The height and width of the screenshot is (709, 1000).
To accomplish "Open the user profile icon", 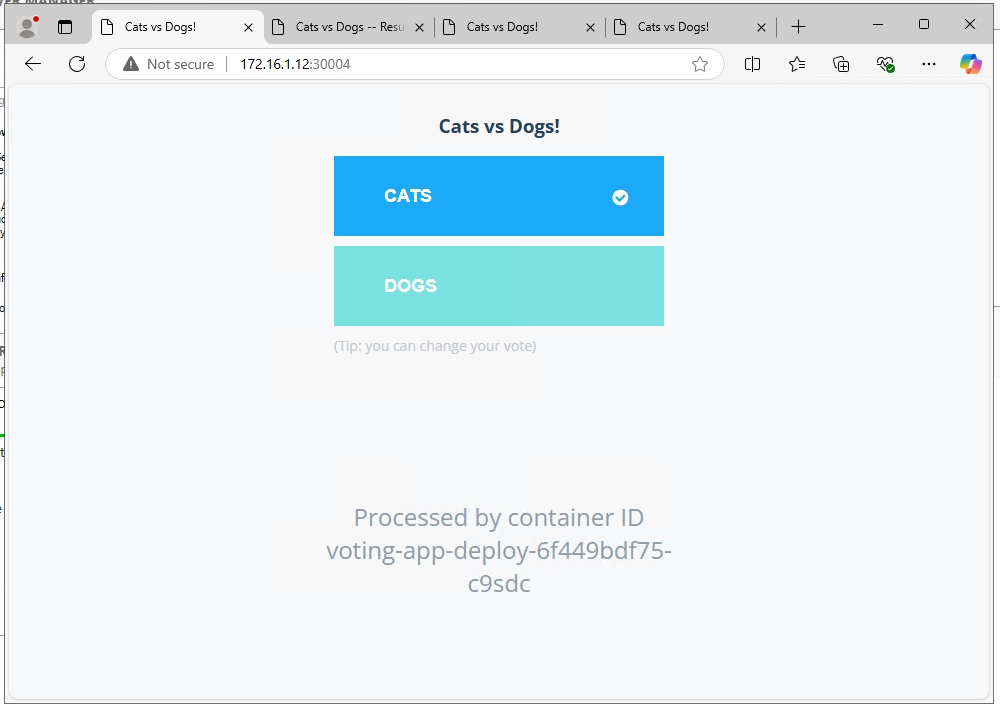I will (28, 27).
